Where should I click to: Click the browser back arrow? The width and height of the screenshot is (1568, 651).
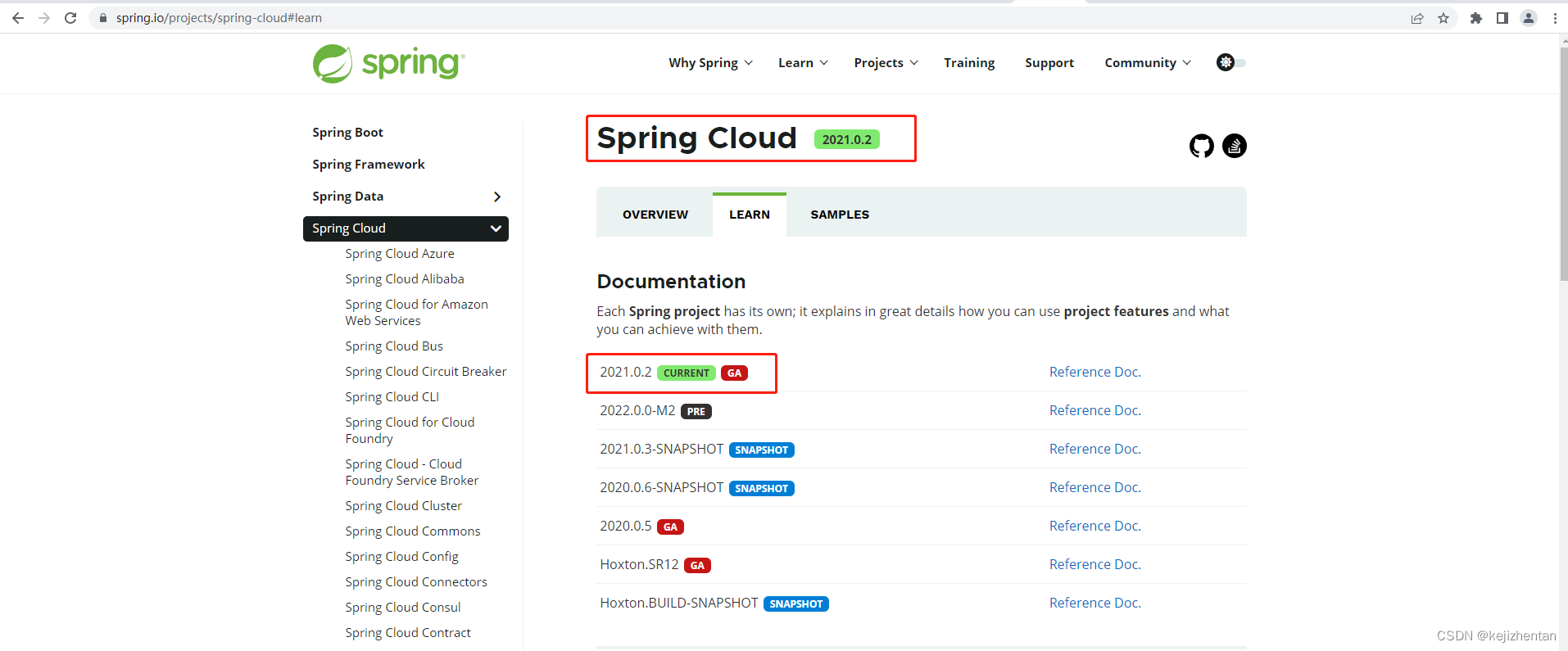(18, 18)
